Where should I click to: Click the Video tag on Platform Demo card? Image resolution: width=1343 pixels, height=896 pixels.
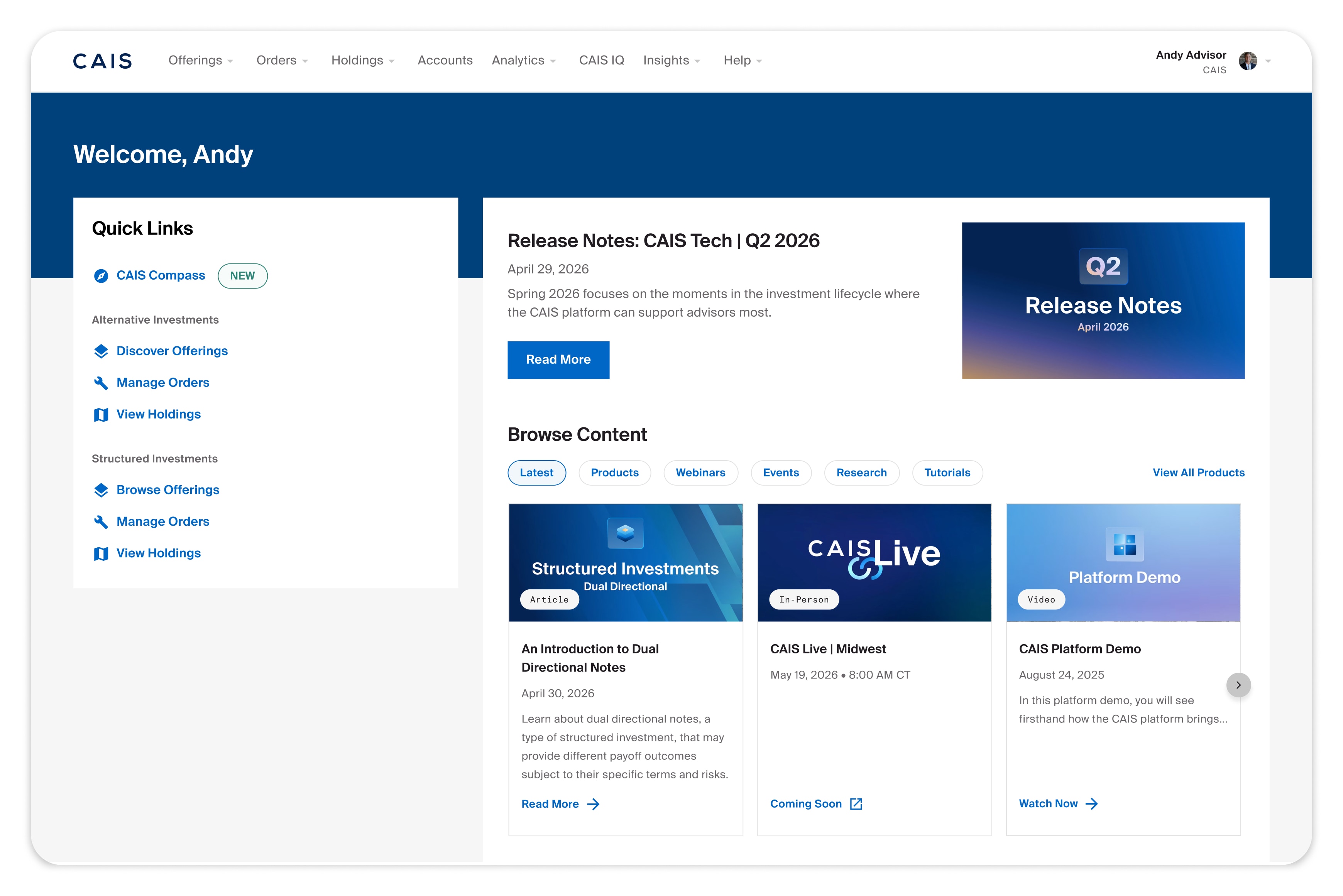click(x=1042, y=599)
